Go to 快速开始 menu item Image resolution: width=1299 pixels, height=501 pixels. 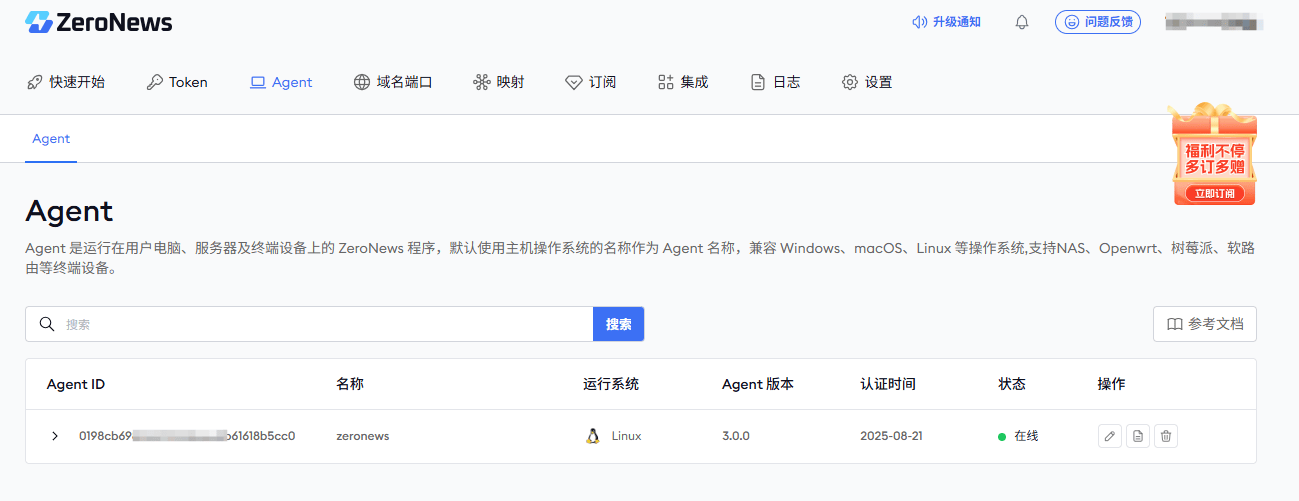point(66,82)
